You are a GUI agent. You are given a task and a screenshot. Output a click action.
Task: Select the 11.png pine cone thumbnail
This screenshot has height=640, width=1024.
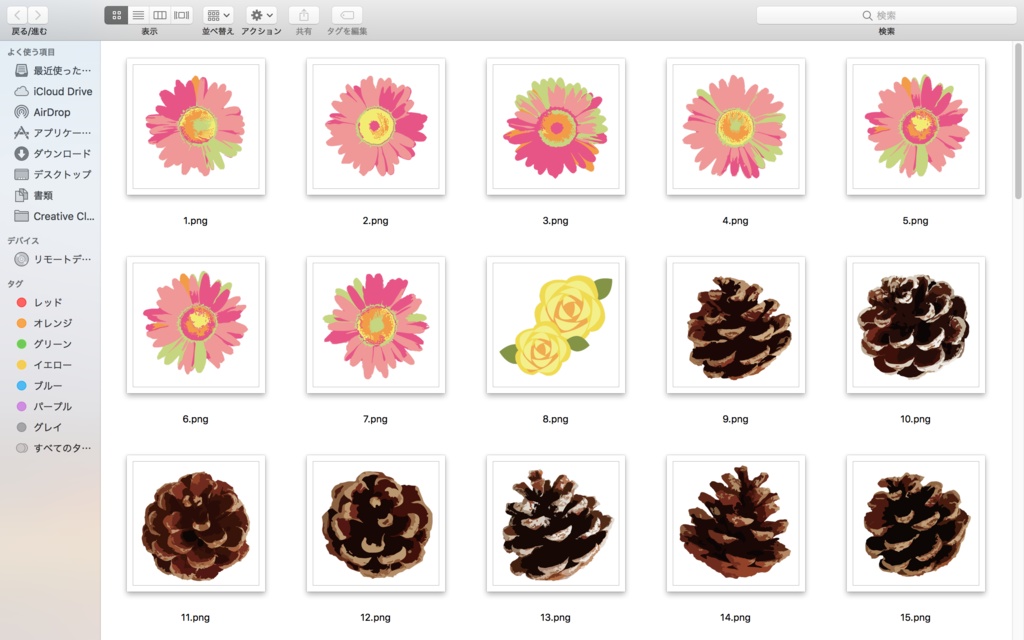pos(196,523)
